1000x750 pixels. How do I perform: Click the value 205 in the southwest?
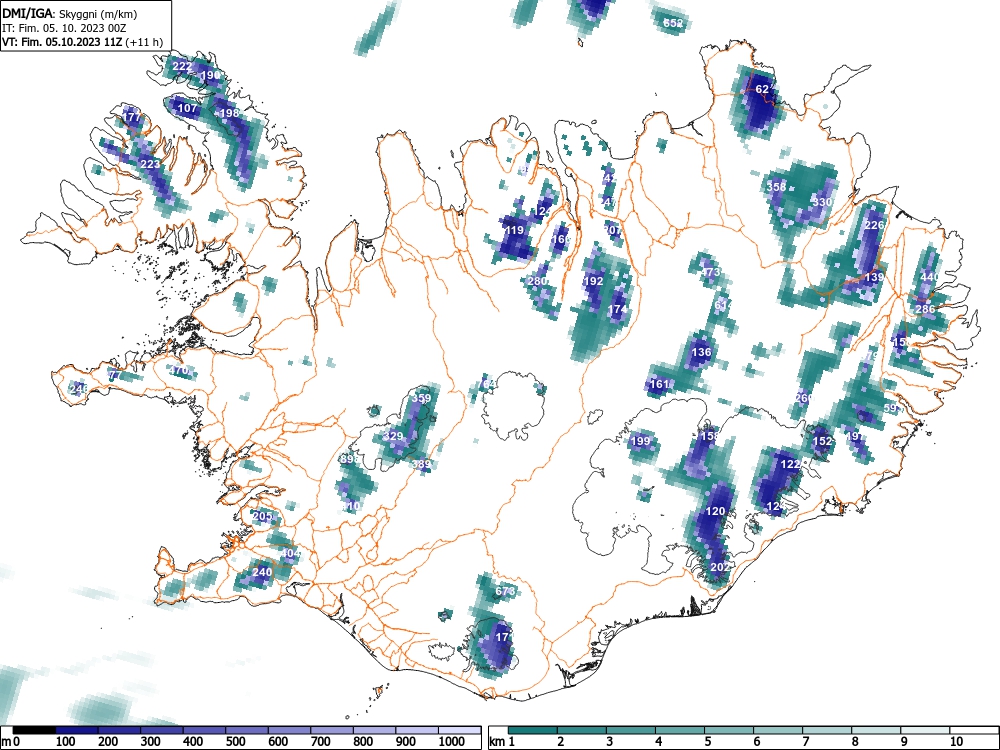(263, 516)
